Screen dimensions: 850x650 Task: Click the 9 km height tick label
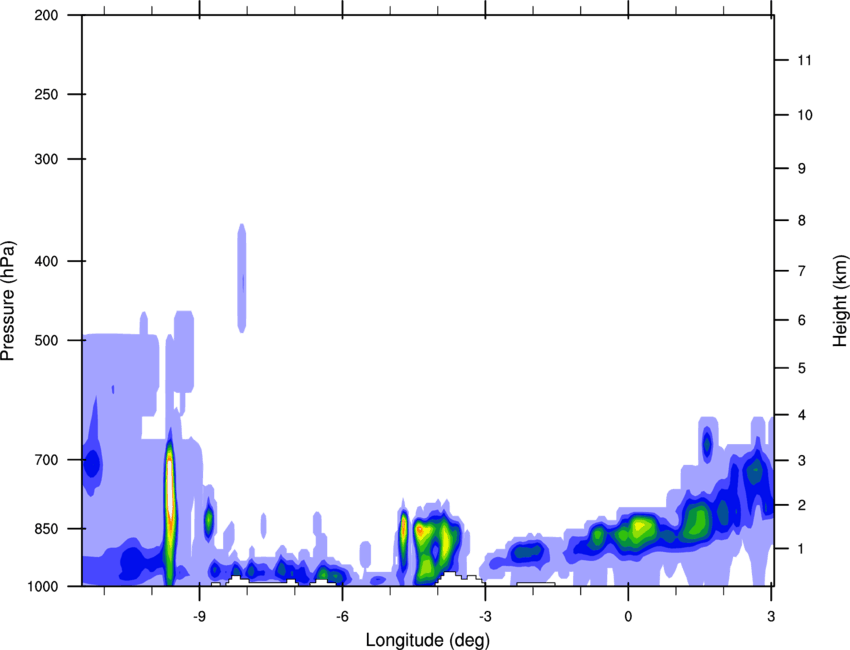[802, 168]
